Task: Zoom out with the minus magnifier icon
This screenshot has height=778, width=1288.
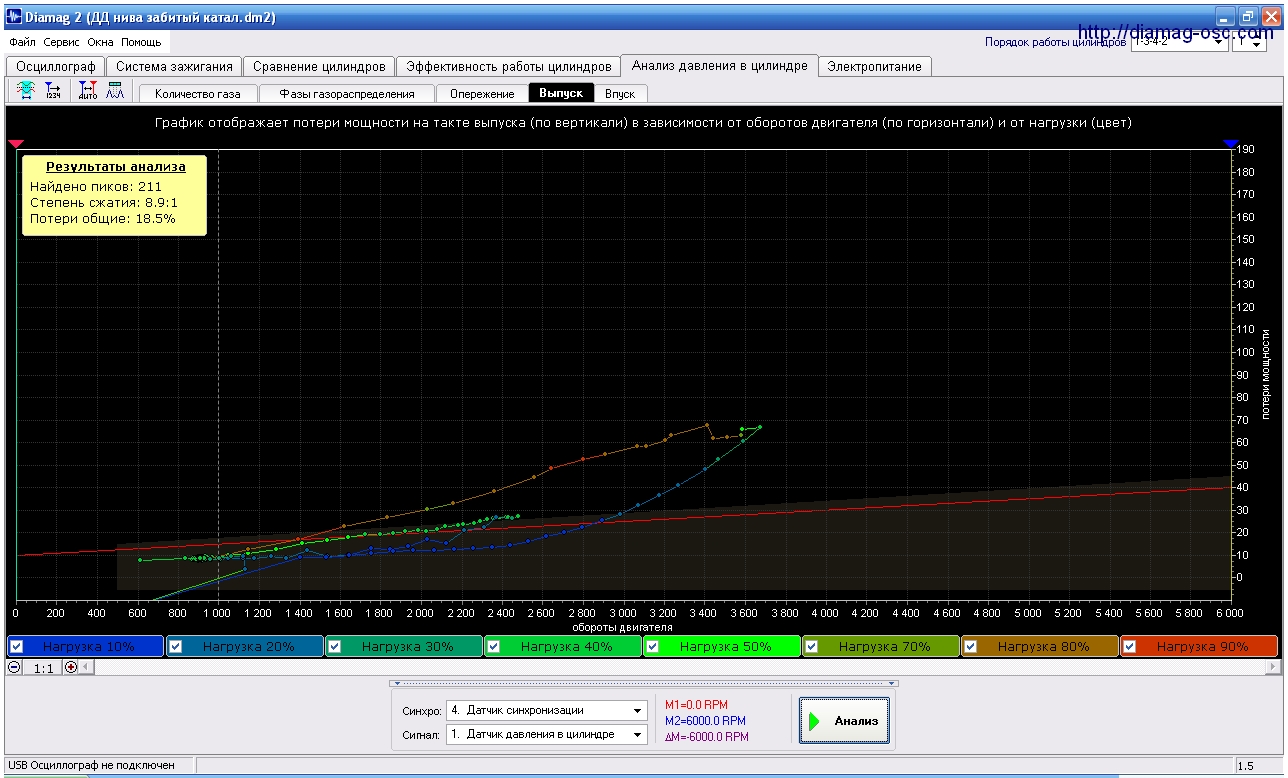Action: pos(14,667)
